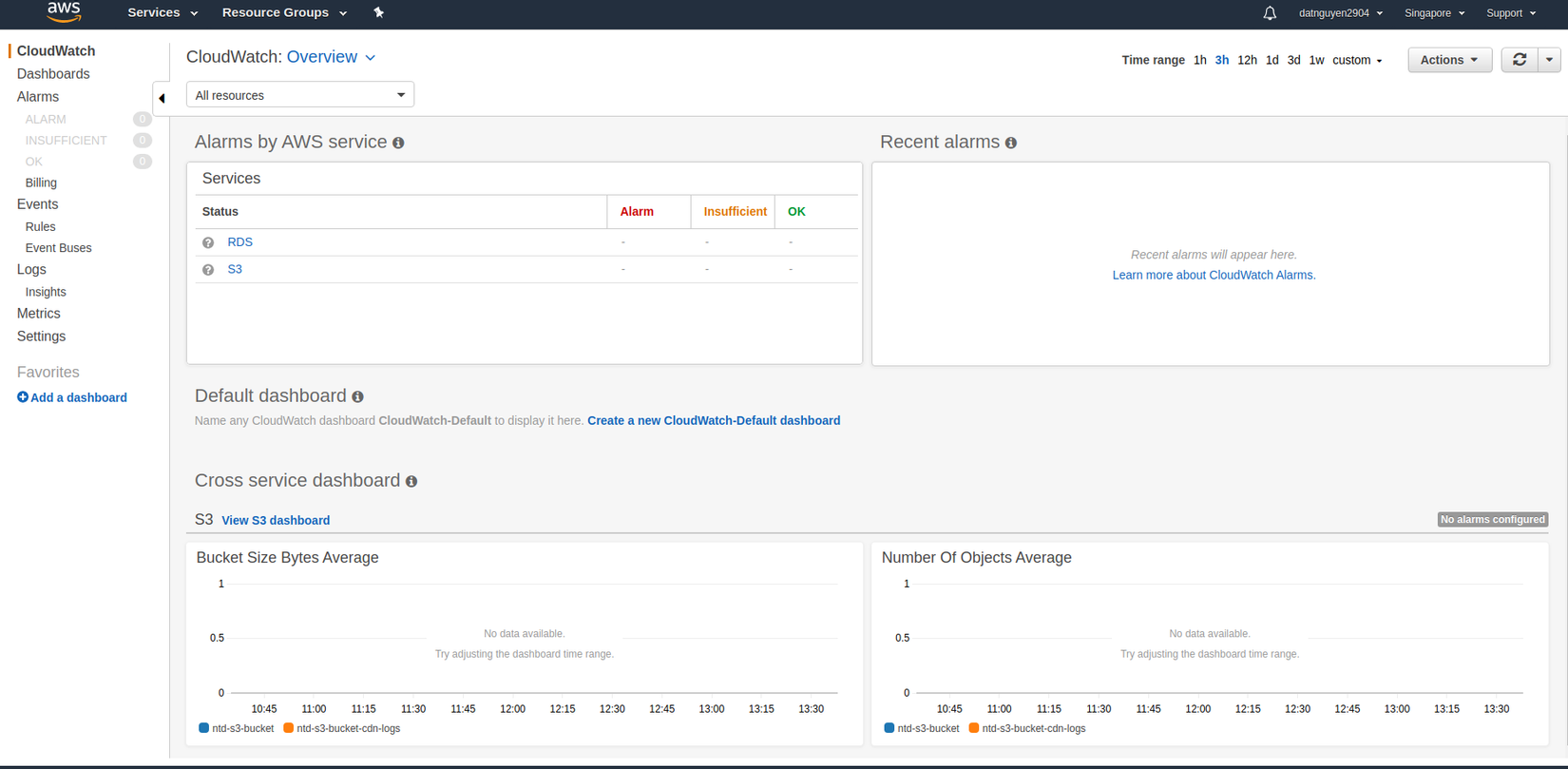Click Add a dashboard under Favorites
Image resolution: width=1568 pixels, height=769 pixels.
[72, 398]
